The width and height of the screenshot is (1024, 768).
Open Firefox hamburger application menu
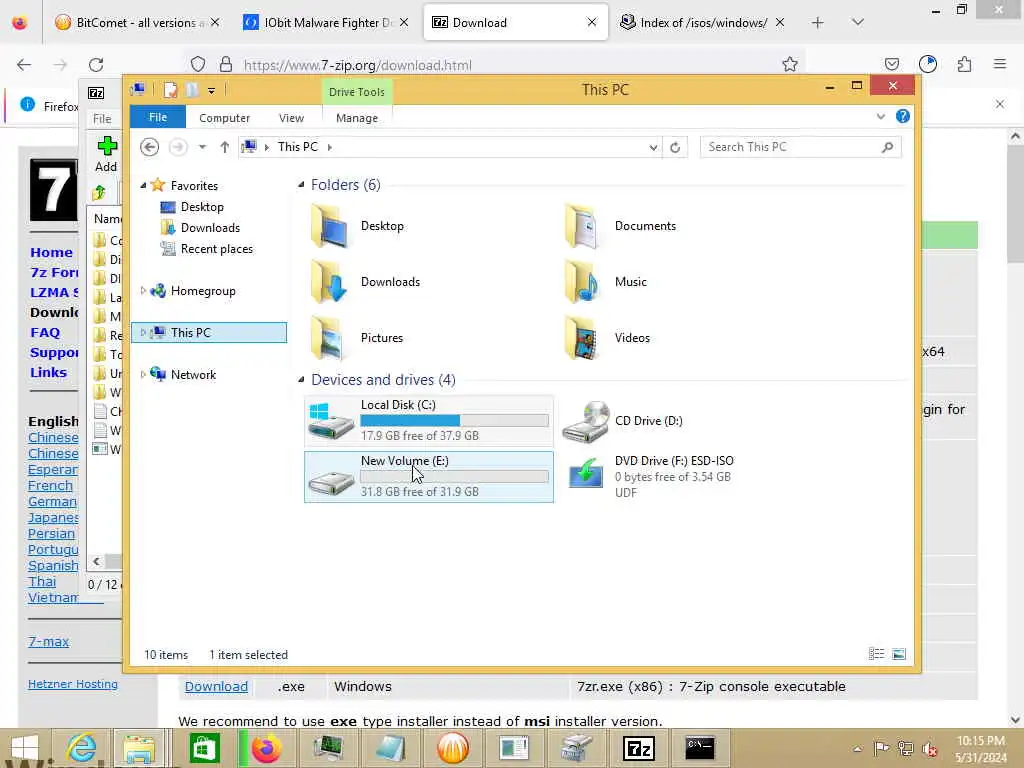point(1000,64)
